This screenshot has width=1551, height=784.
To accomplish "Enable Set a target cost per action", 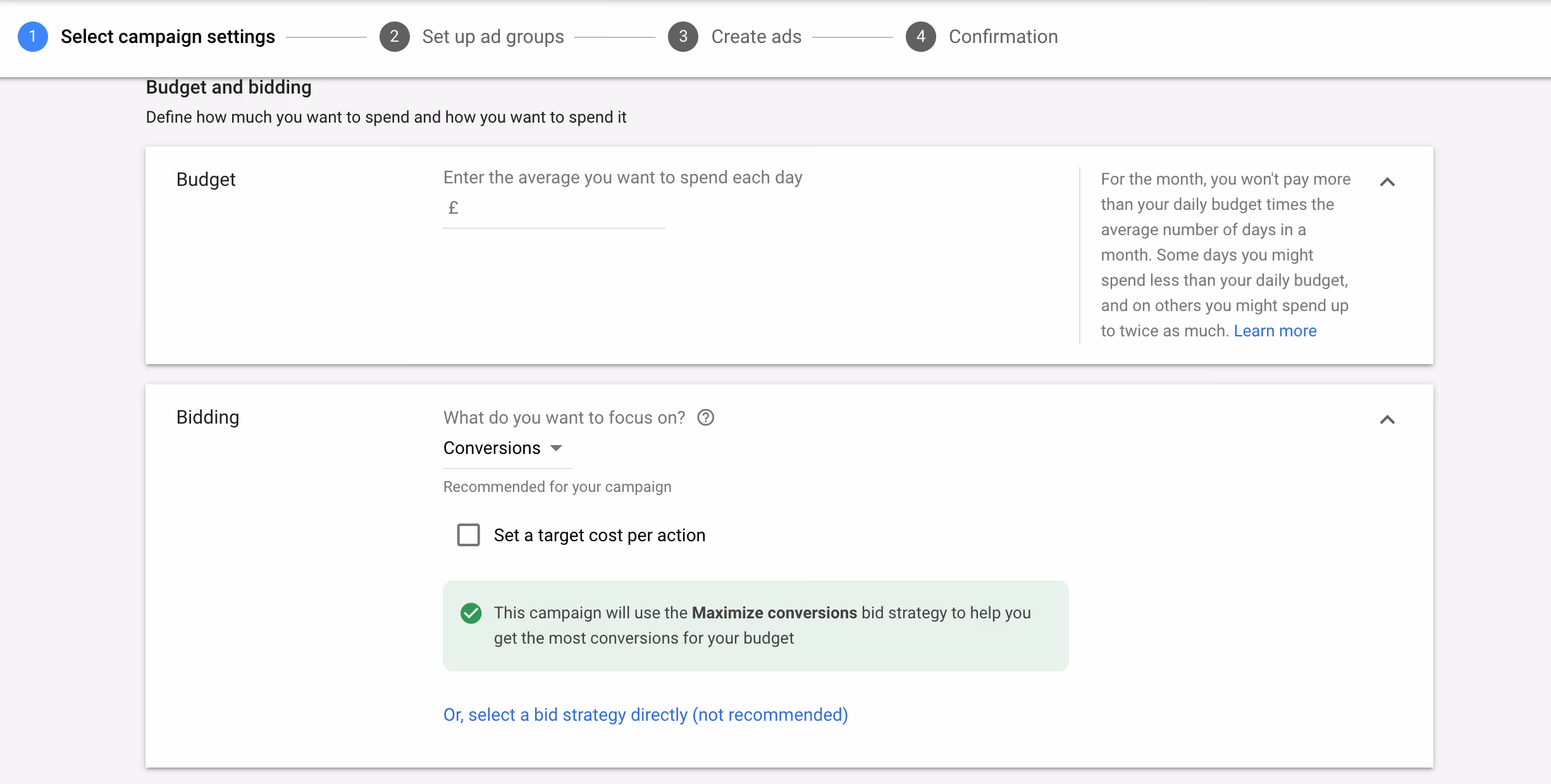I will [x=469, y=535].
